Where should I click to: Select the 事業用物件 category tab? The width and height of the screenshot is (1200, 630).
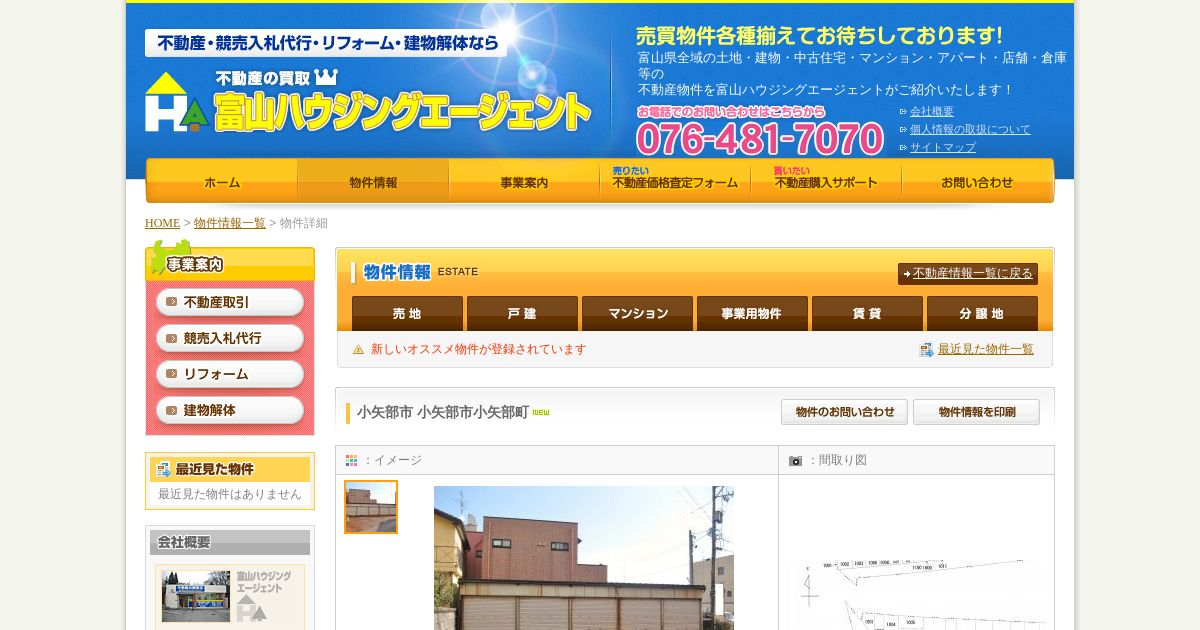click(752, 313)
